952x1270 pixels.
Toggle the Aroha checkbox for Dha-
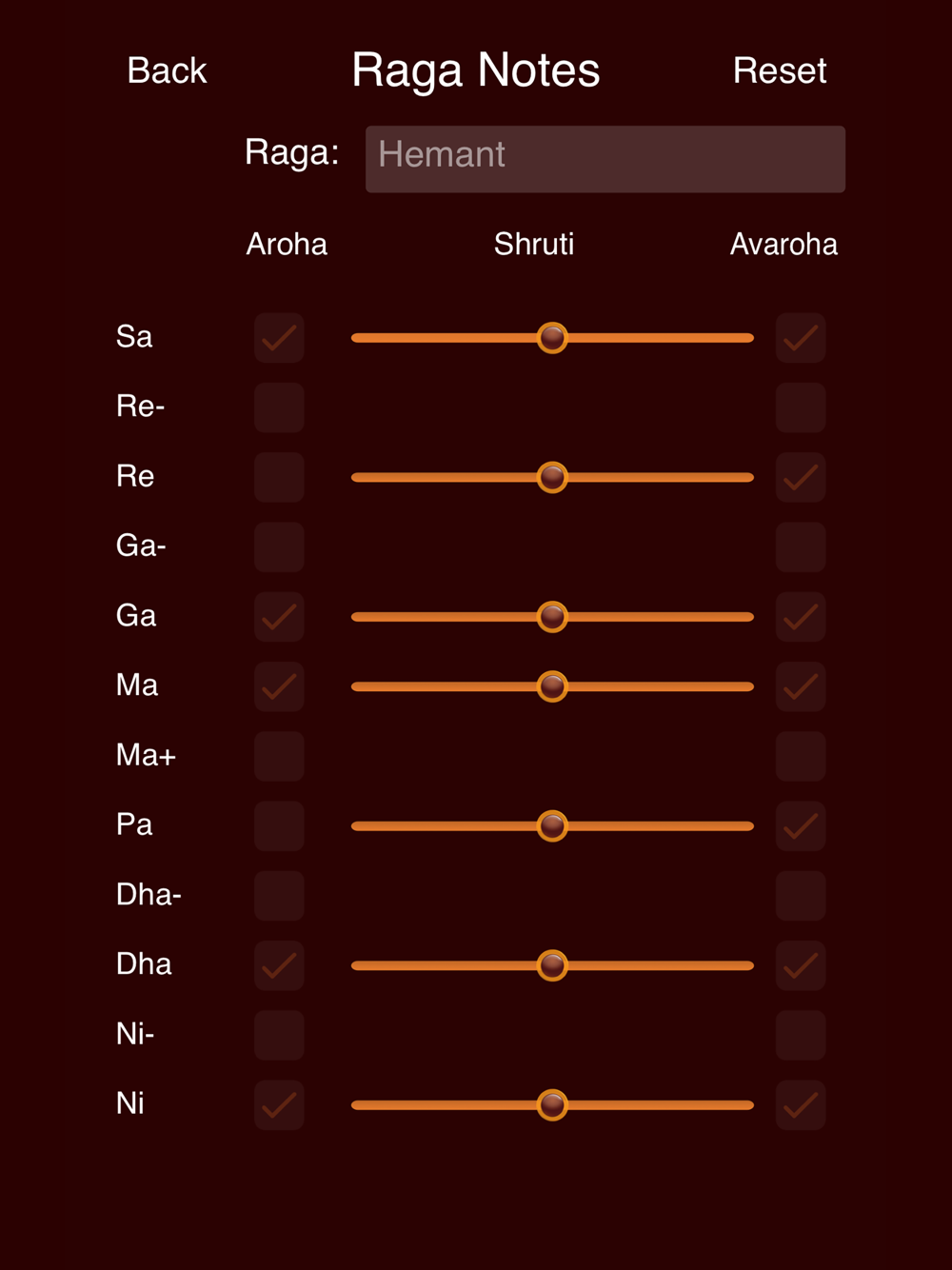279,896
